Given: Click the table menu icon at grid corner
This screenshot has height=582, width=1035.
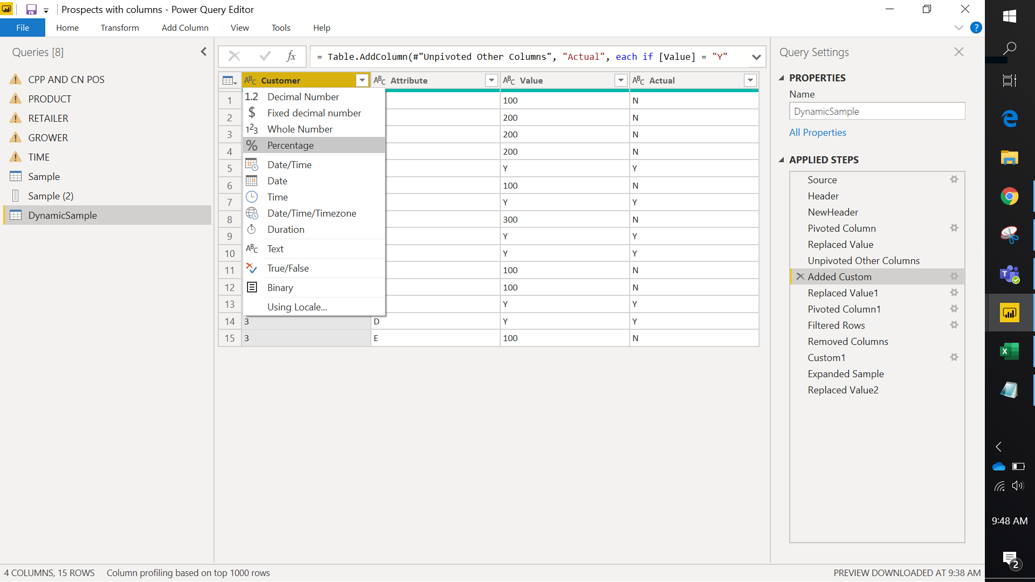Looking at the screenshot, I should 228,80.
